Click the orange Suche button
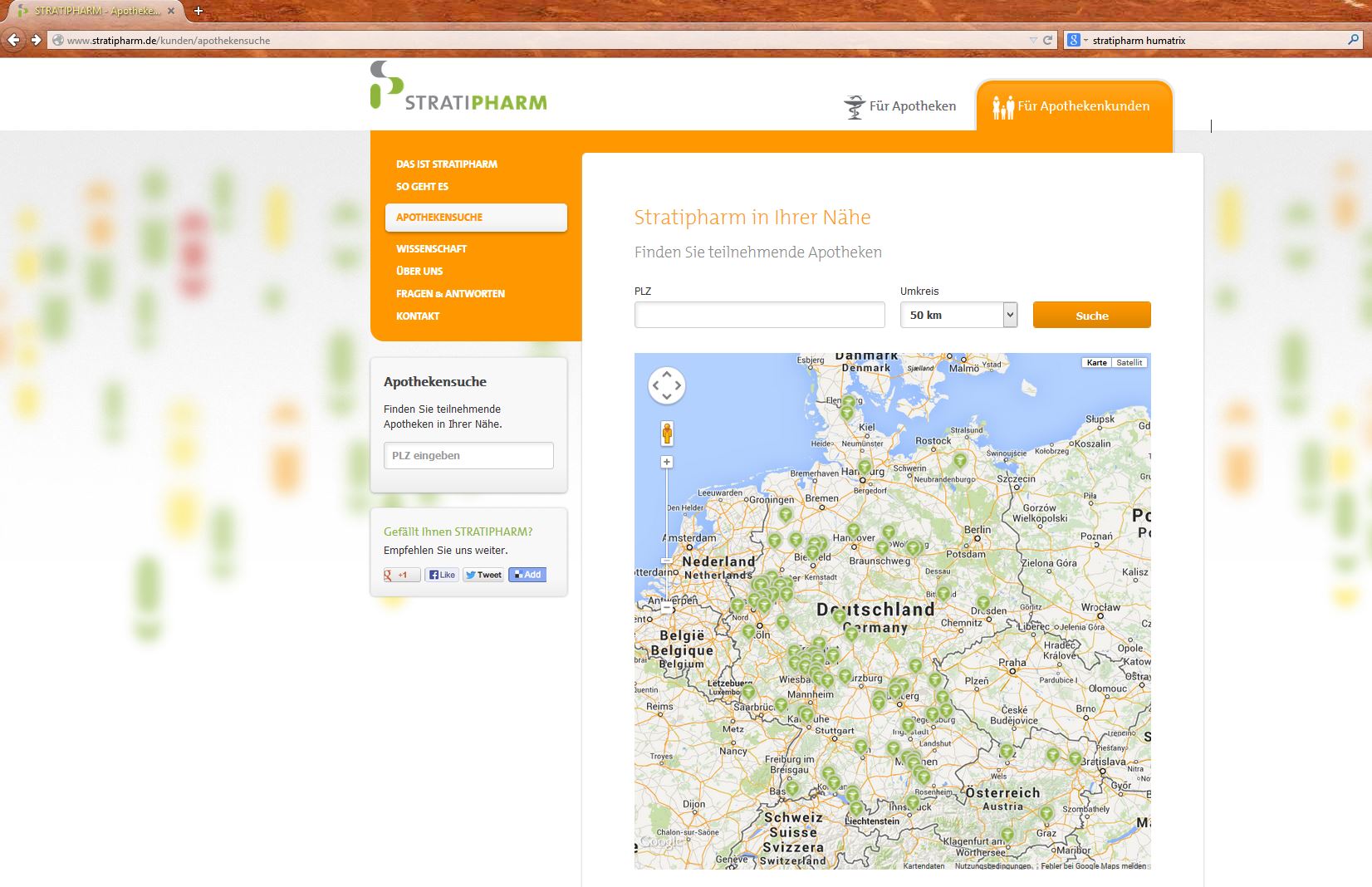This screenshot has width=1372, height=887. pyautogui.click(x=1091, y=315)
